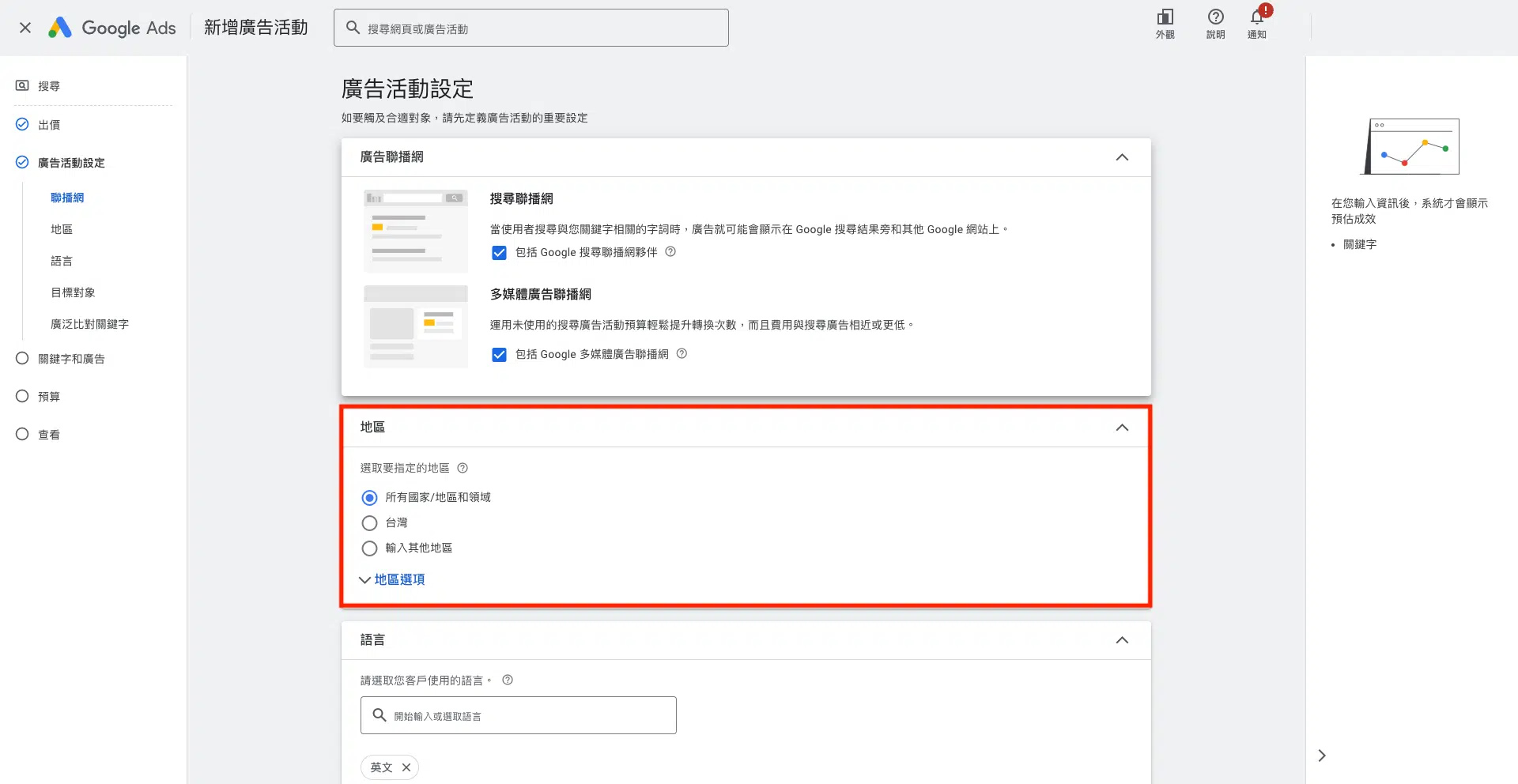The image size is (1518, 784).
Task: Go to 廣泛比對關鍵字 in the sidebar
Action: (x=89, y=324)
